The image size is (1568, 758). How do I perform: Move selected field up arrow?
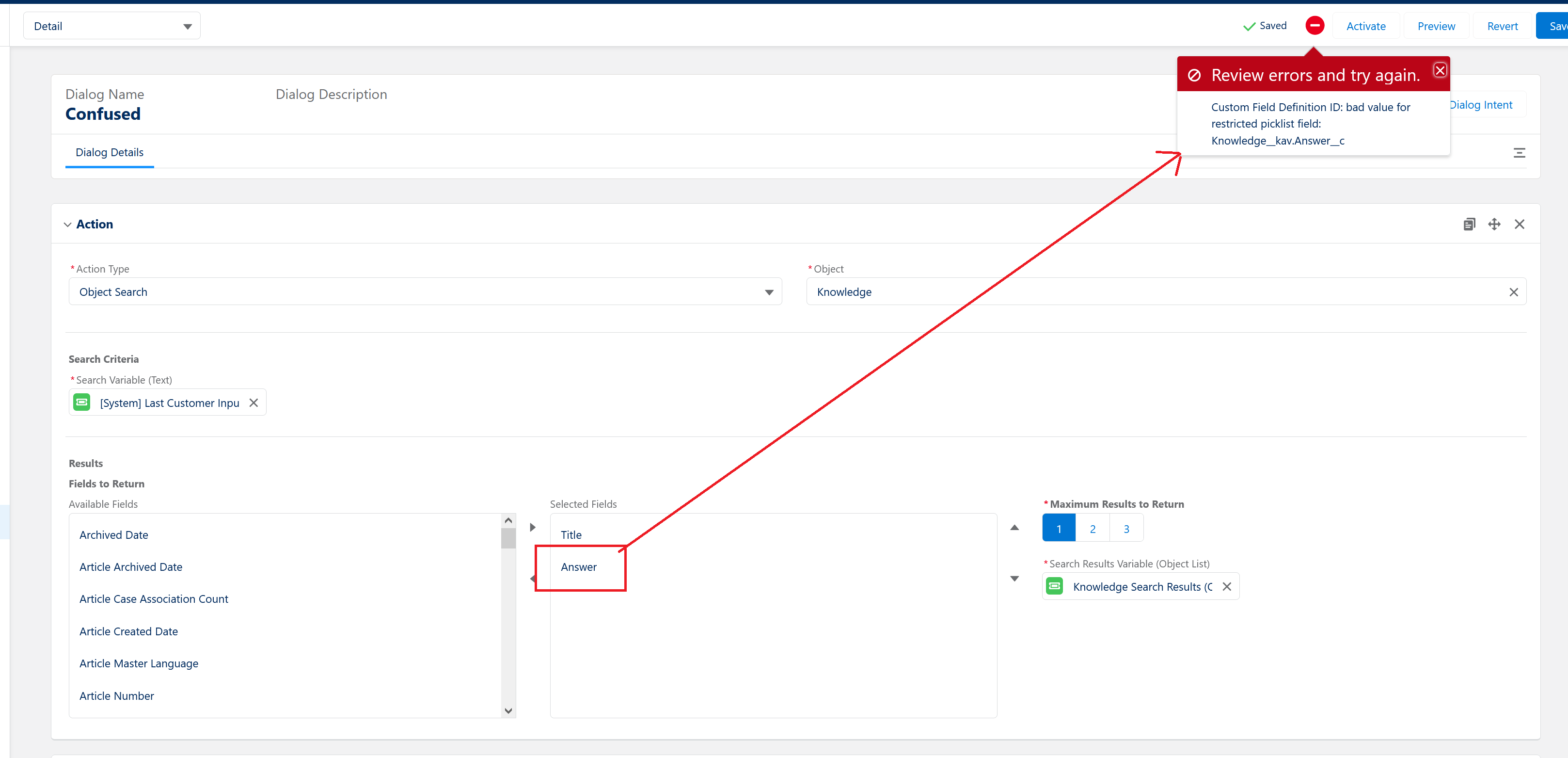pyautogui.click(x=1014, y=527)
